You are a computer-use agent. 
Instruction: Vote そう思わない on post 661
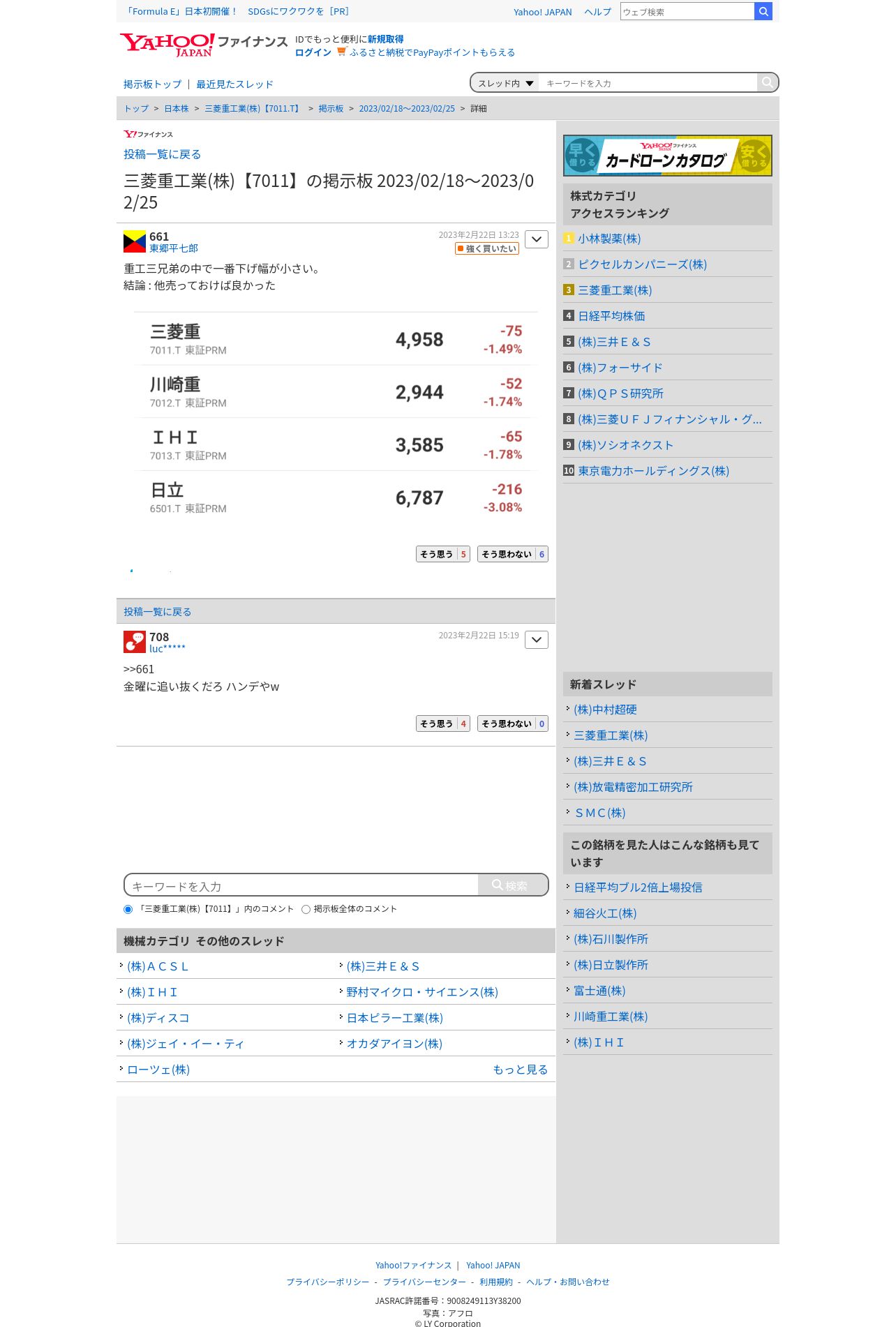click(513, 554)
